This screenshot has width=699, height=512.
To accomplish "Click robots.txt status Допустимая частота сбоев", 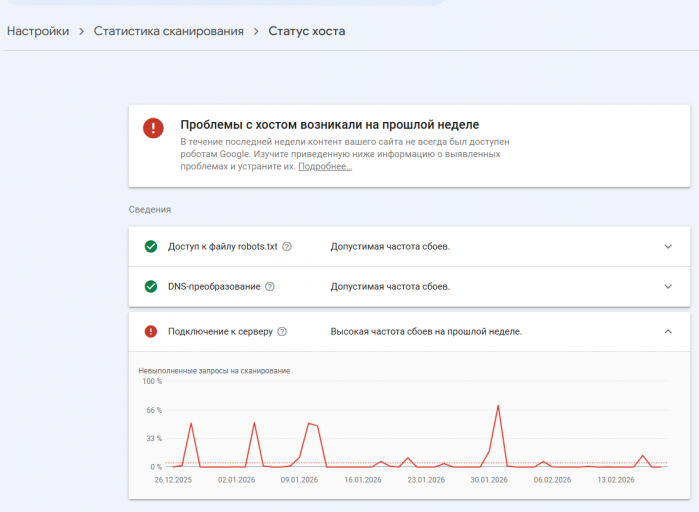I will pos(390,246).
